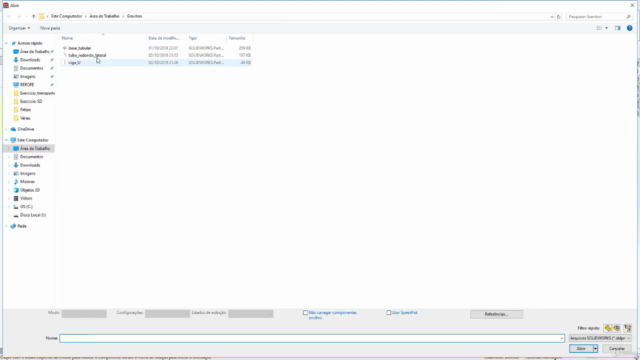
Task: Go up one folder level arrow
Action: tap(33, 16)
